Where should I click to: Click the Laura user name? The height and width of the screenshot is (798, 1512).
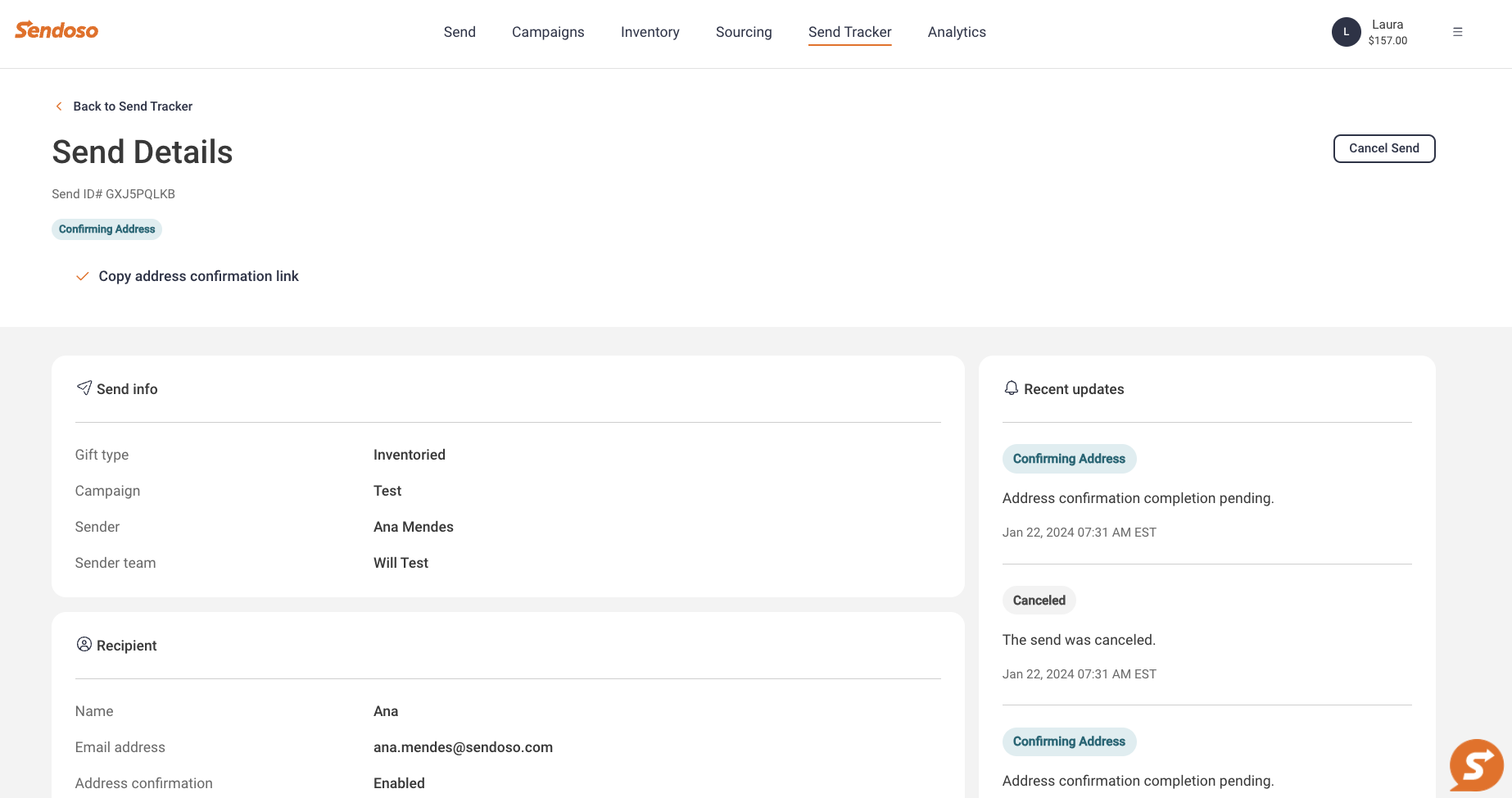point(1388,25)
